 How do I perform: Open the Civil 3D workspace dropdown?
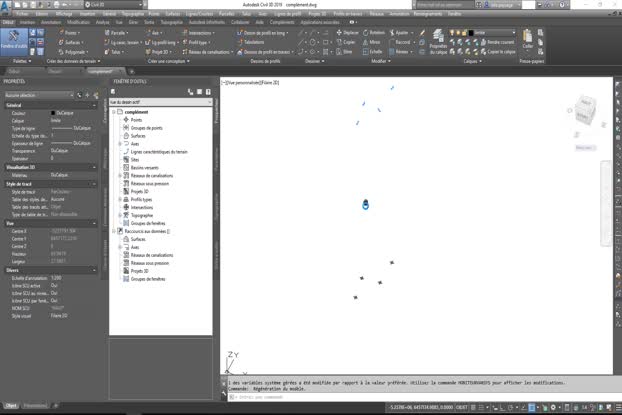(113, 5)
